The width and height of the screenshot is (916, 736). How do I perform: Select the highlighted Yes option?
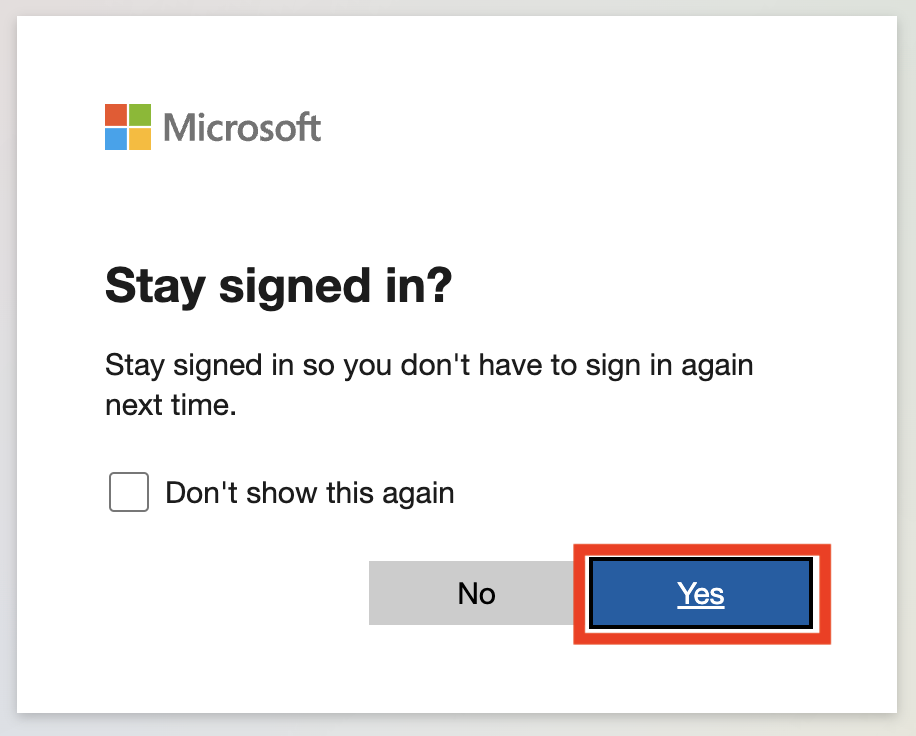(x=700, y=592)
